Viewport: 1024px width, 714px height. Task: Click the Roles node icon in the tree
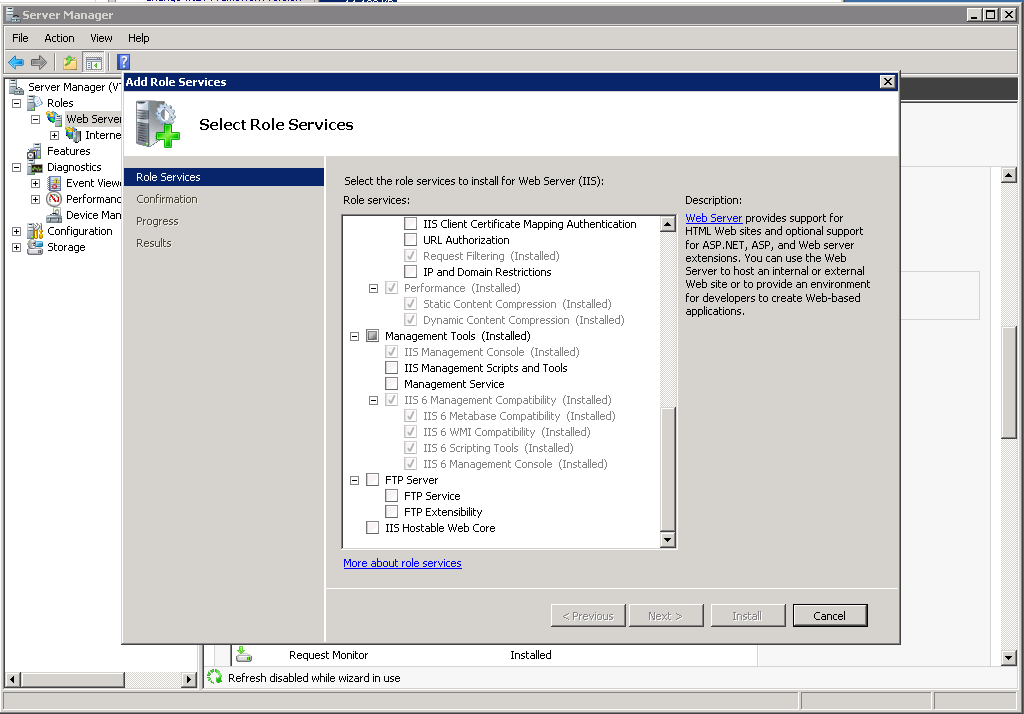point(35,103)
